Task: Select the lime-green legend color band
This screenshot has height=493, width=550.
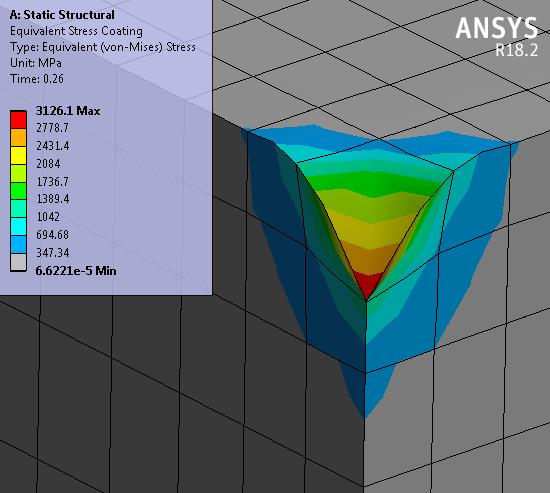Action: pos(18,173)
